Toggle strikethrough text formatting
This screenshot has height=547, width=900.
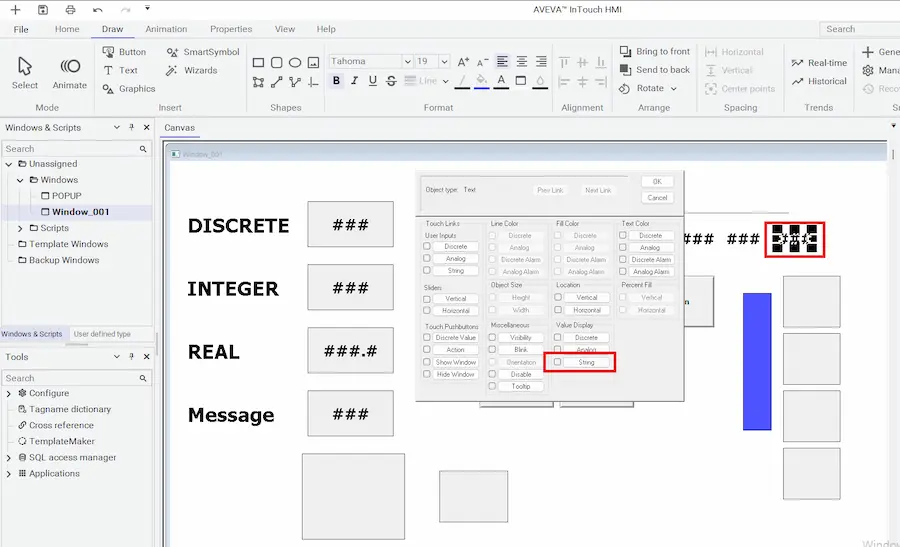[x=391, y=81]
